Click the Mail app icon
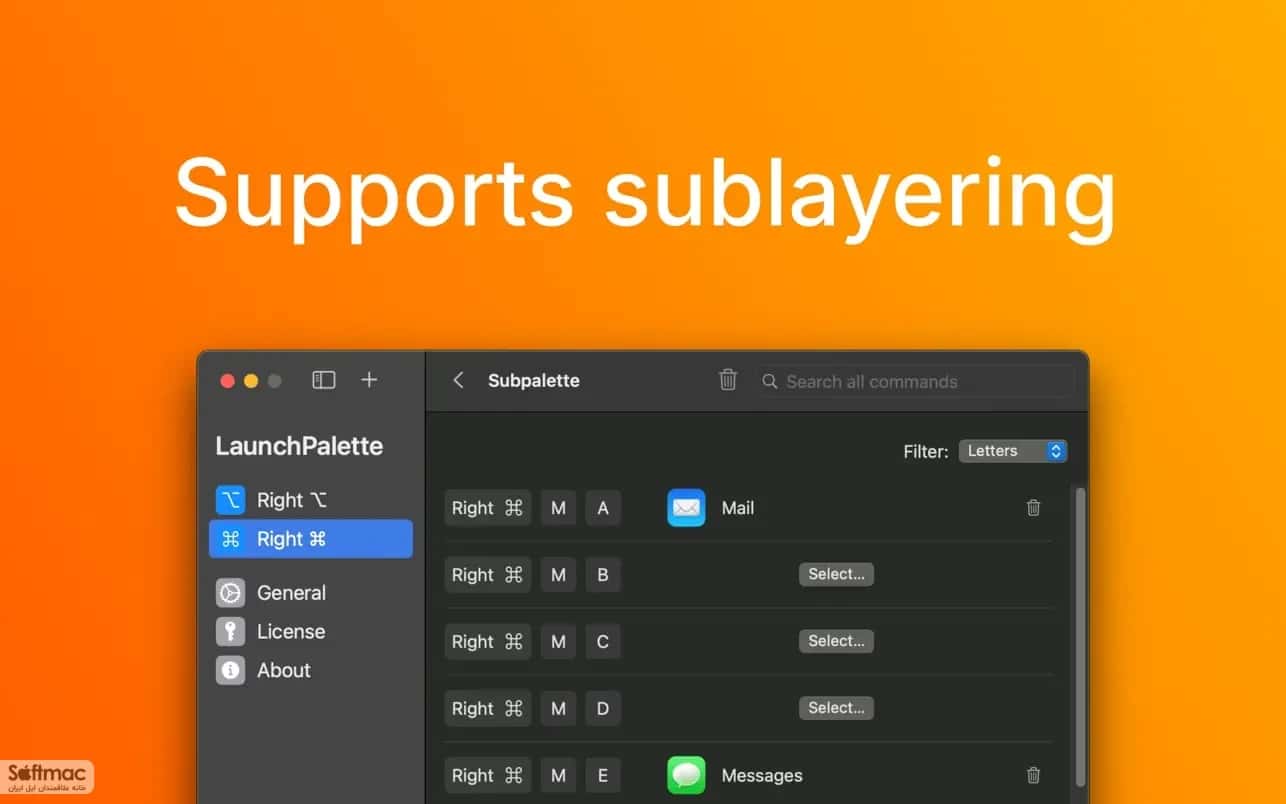The width and height of the screenshot is (1286, 804). [686, 507]
